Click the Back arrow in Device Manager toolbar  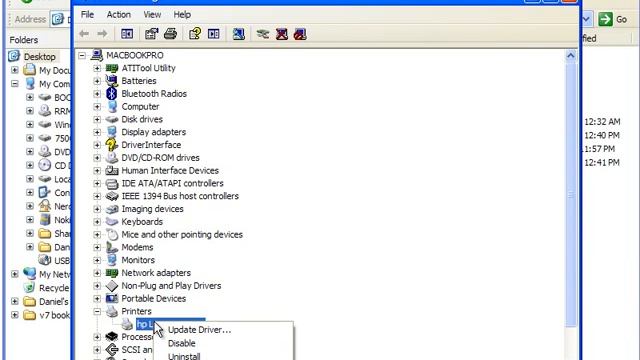point(84,34)
